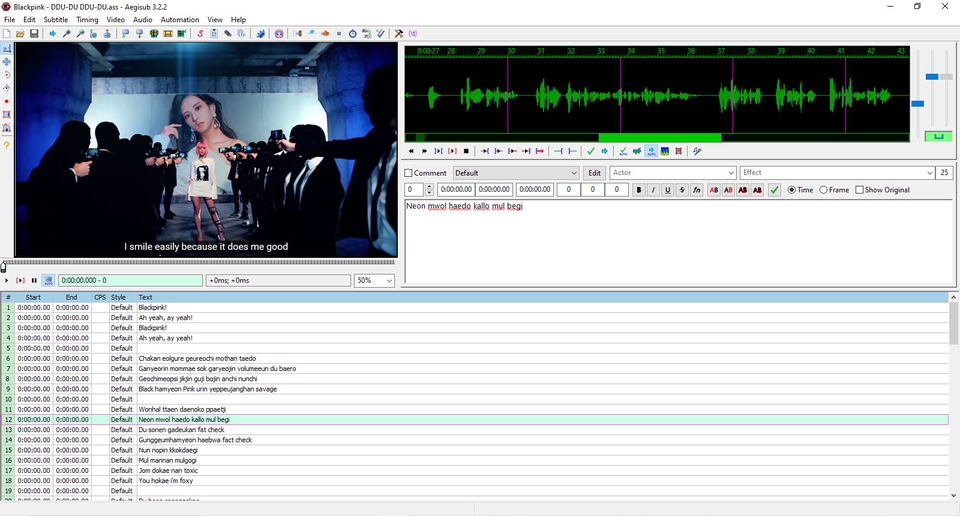The height and width of the screenshot is (516, 960).
Task: Open the Default style dropdown
Action: point(516,173)
